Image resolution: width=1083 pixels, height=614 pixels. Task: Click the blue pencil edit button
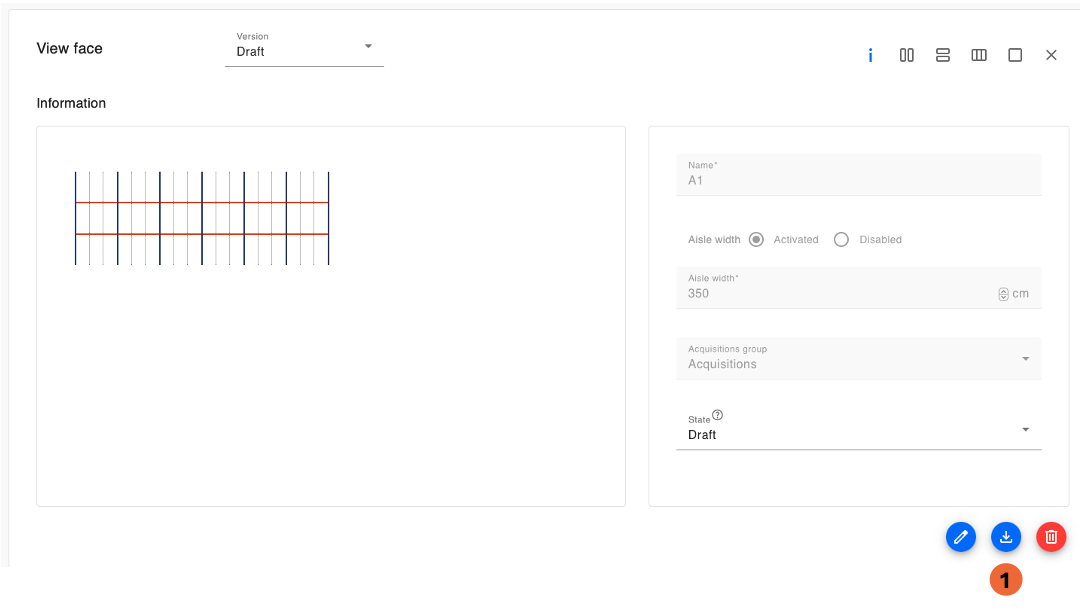pyautogui.click(x=961, y=537)
